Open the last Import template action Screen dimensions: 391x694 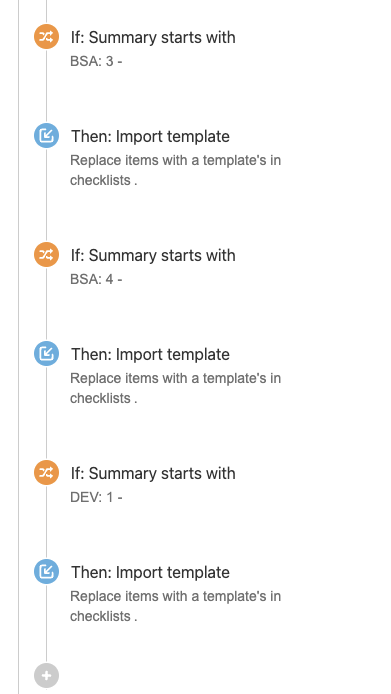coord(150,572)
